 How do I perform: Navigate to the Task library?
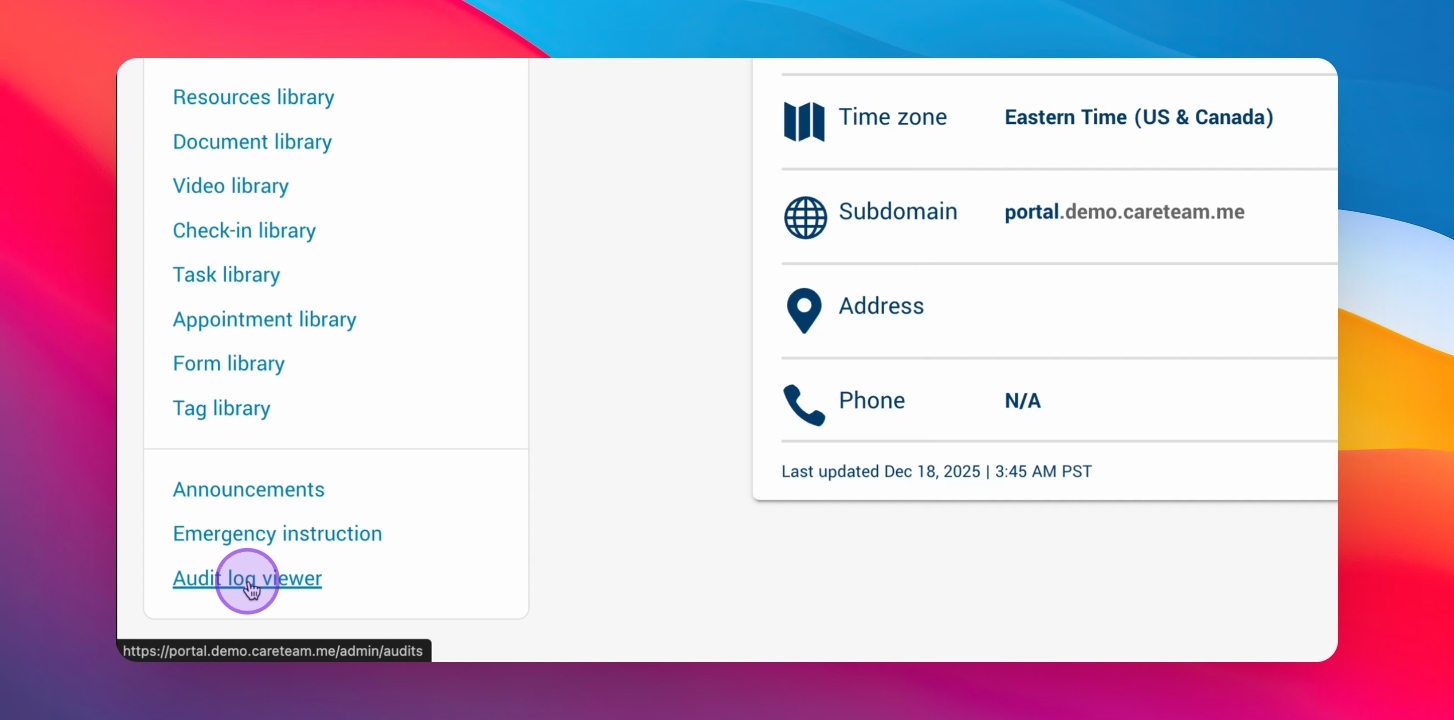point(226,275)
